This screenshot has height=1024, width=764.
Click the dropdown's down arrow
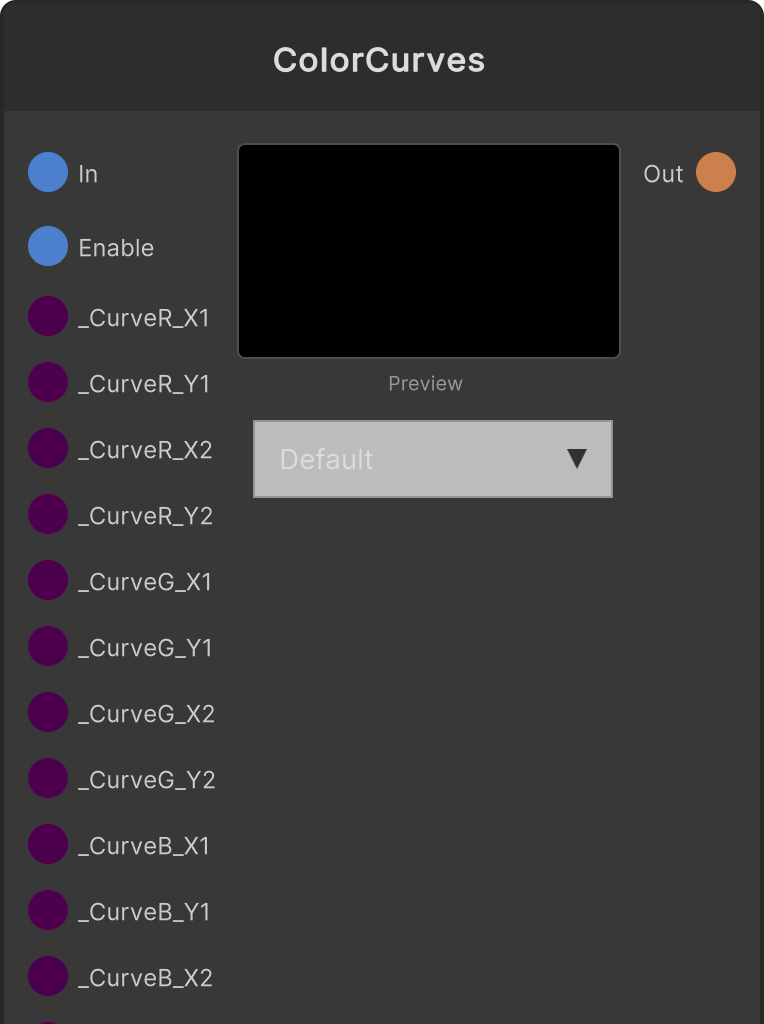tap(577, 458)
